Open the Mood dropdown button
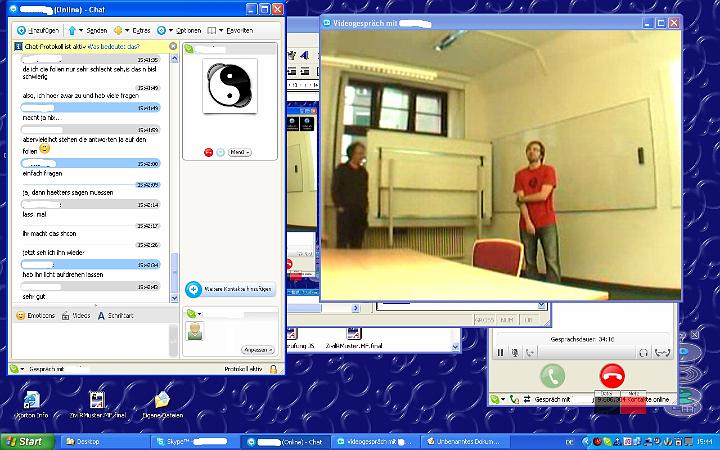The width and height of the screenshot is (720, 450). coord(240,152)
